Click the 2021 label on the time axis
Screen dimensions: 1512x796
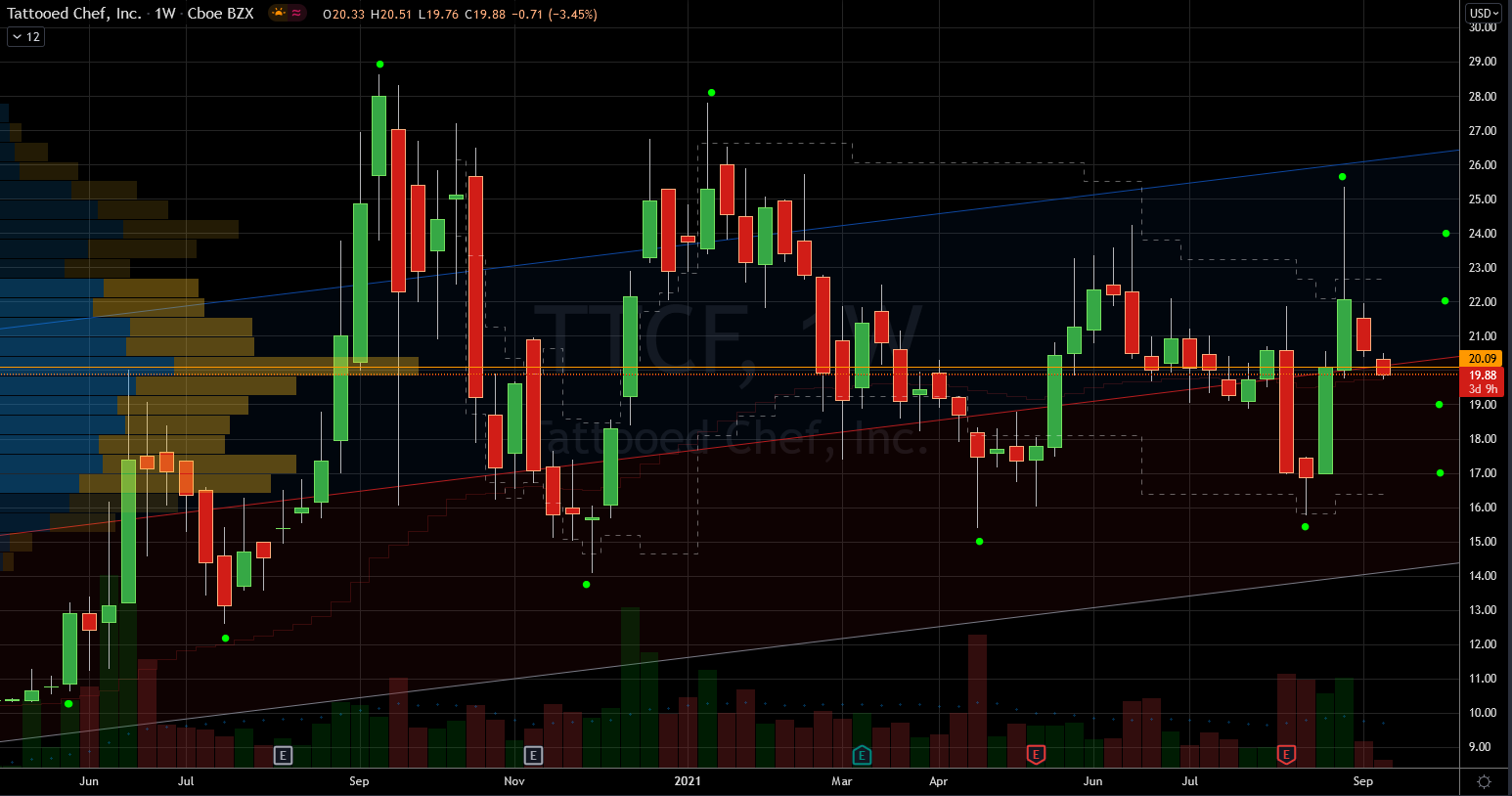pos(688,781)
